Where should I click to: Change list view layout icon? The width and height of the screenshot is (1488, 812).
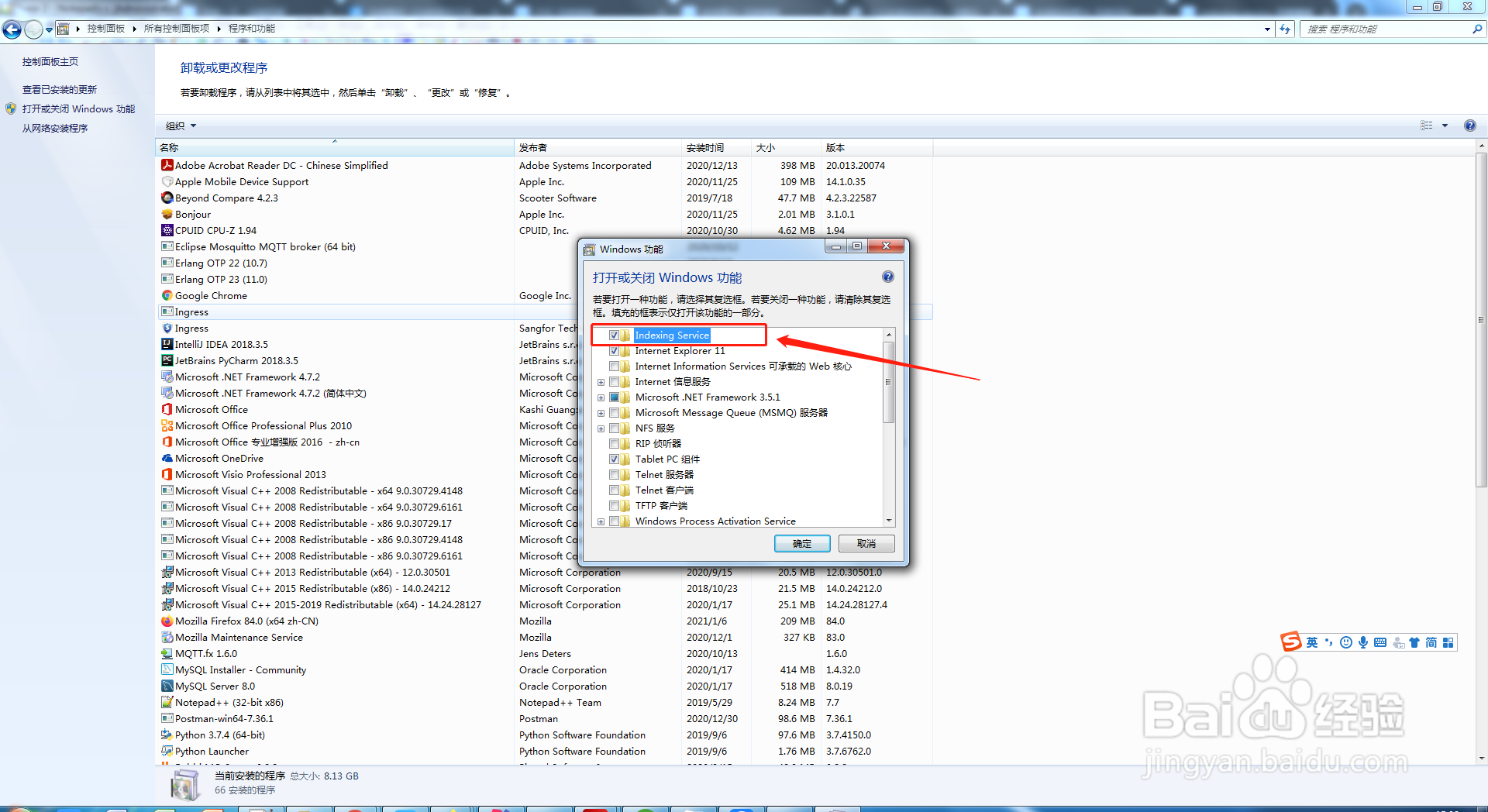click(x=1426, y=126)
